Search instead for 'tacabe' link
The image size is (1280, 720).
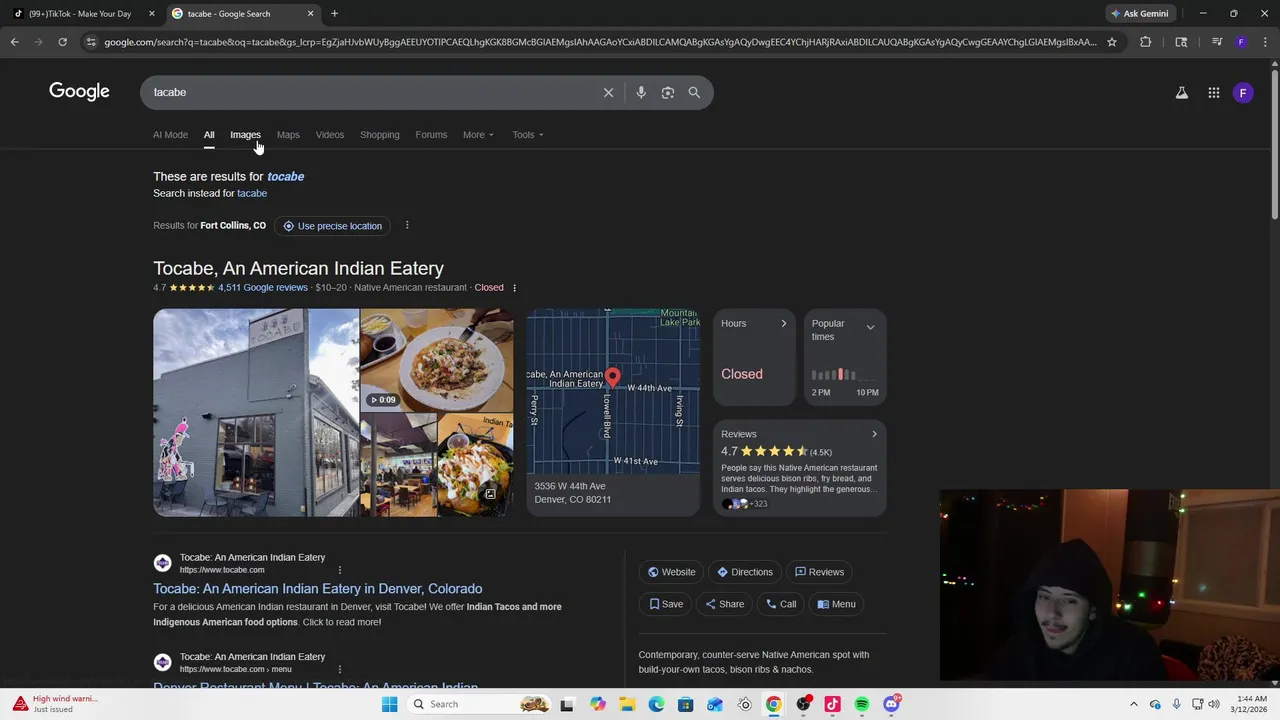(252, 193)
